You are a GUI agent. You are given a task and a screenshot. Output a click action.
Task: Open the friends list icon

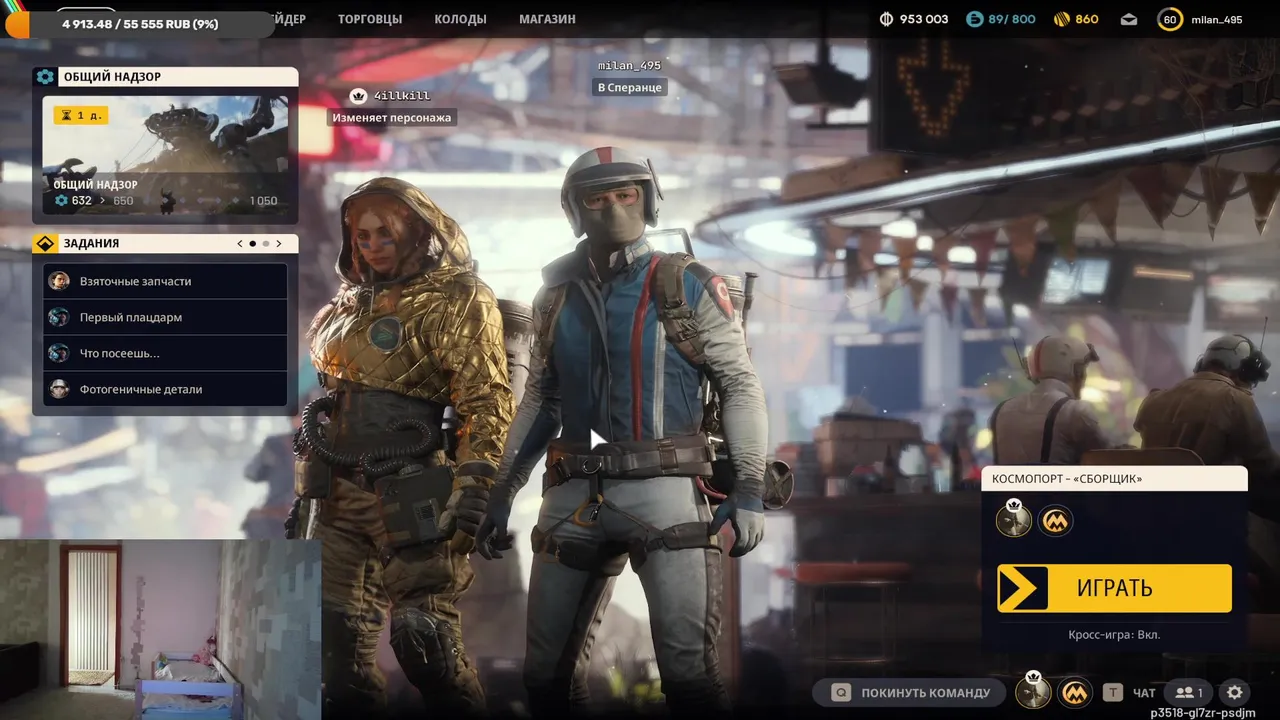(x=1189, y=692)
